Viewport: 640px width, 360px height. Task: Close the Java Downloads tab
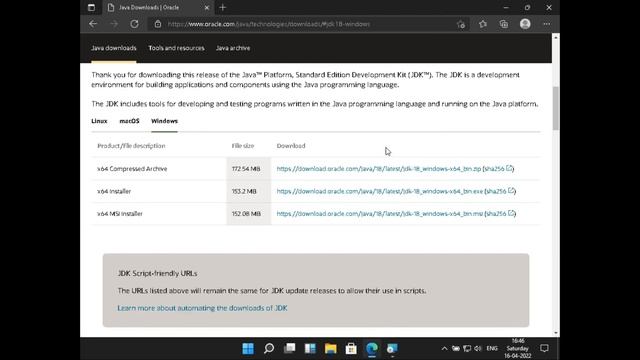[x=207, y=7]
